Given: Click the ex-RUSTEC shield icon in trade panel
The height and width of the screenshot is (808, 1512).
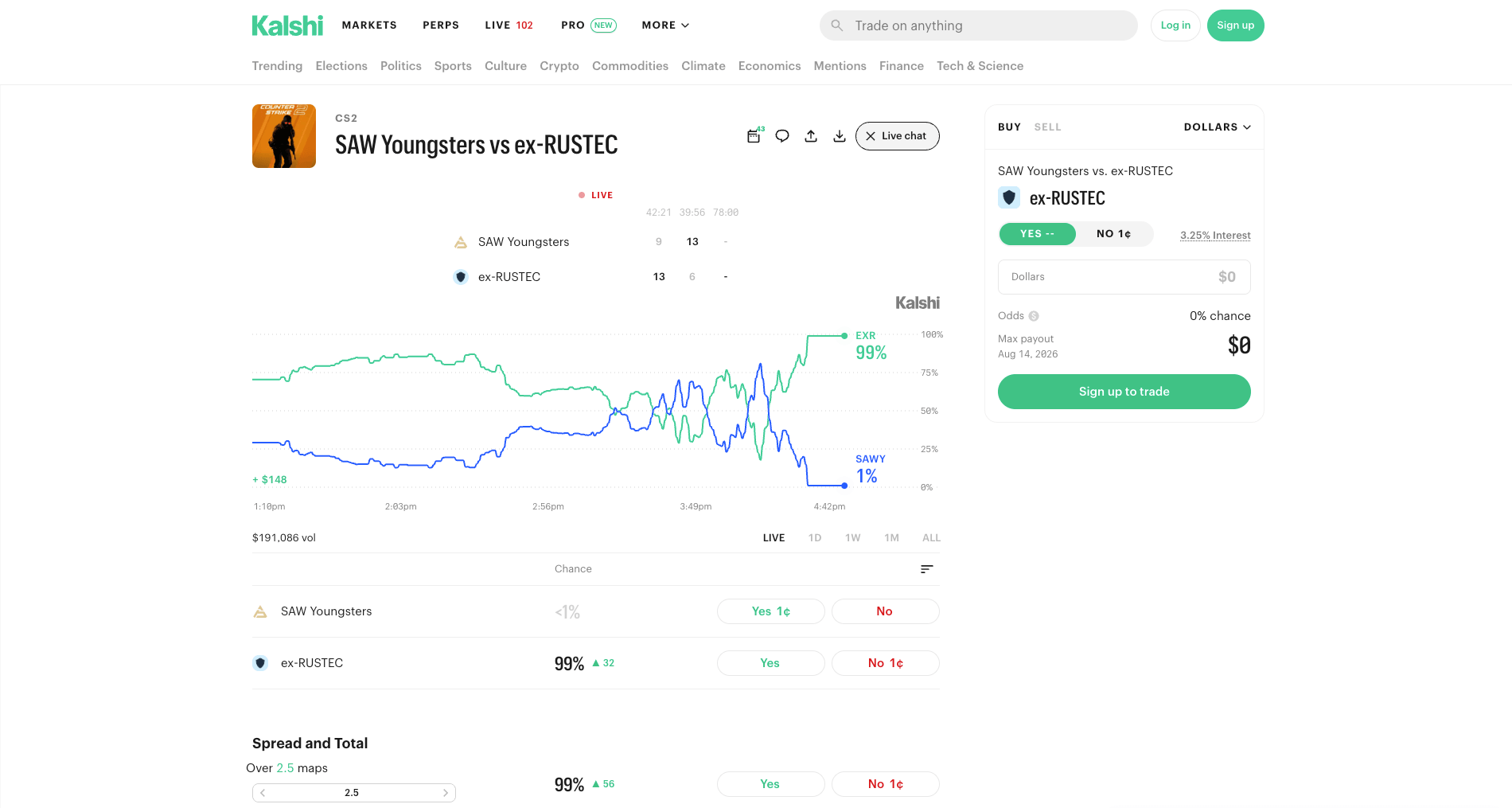Looking at the screenshot, I should (x=1009, y=197).
